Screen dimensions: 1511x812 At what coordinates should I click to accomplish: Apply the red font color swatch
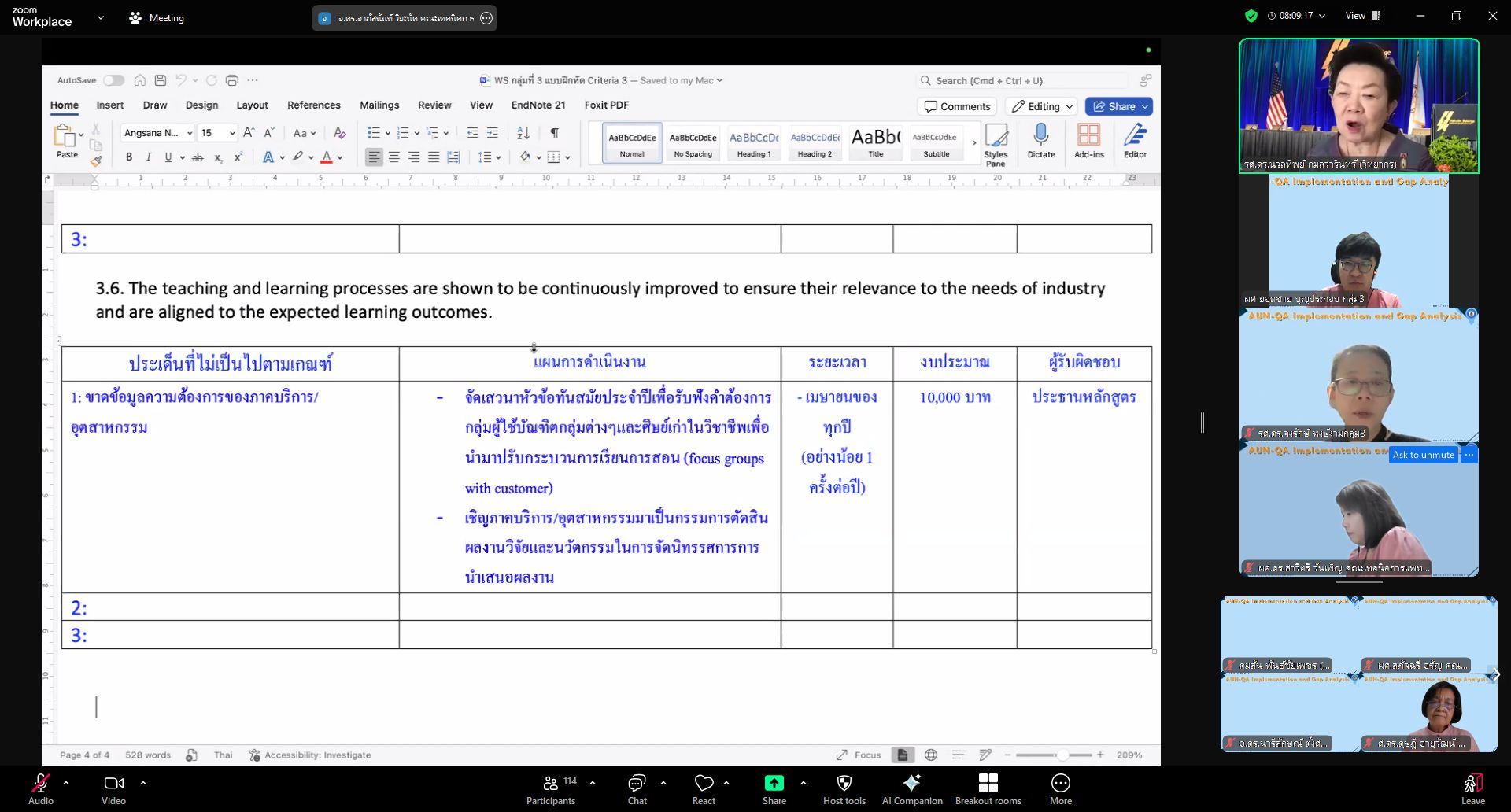point(327,157)
